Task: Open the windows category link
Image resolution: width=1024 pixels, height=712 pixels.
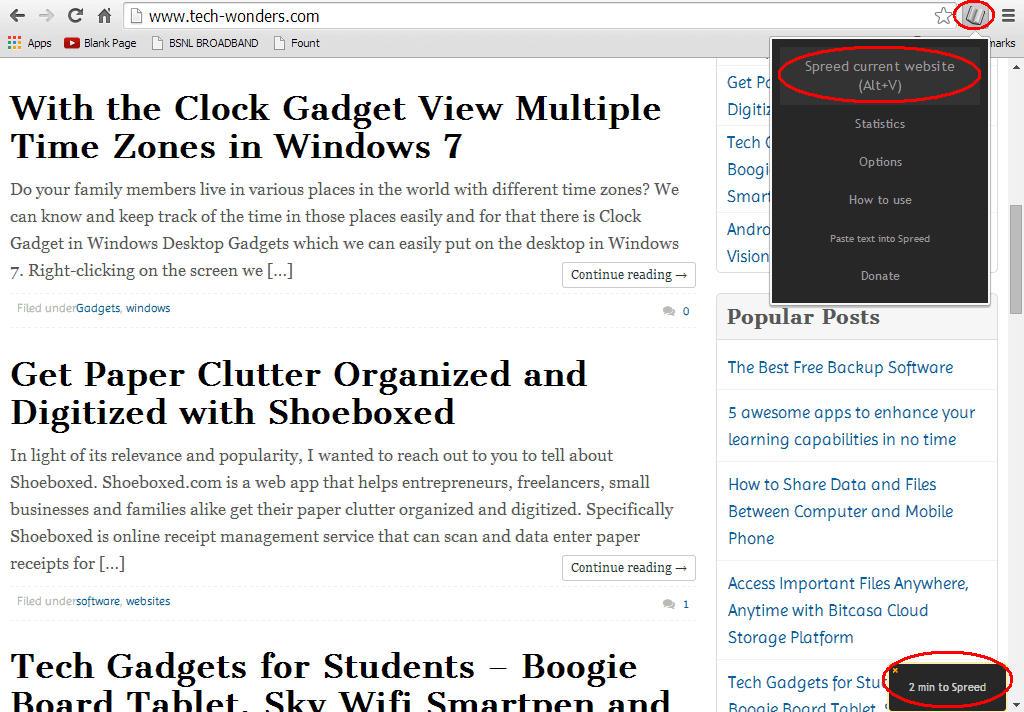Action: (148, 308)
